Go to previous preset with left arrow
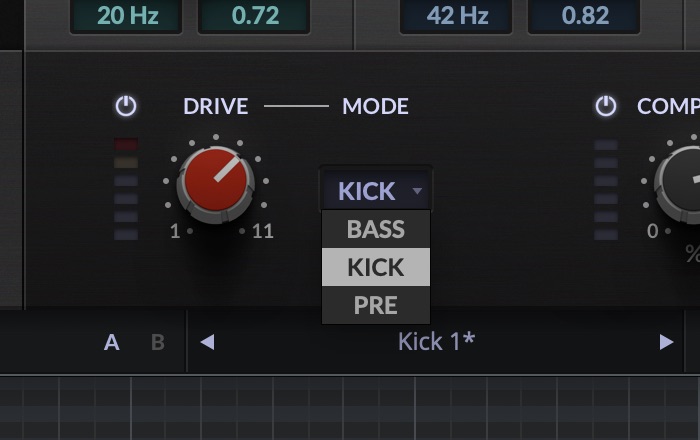This screenshot has width=700, height=440. [x=207, y=342]
